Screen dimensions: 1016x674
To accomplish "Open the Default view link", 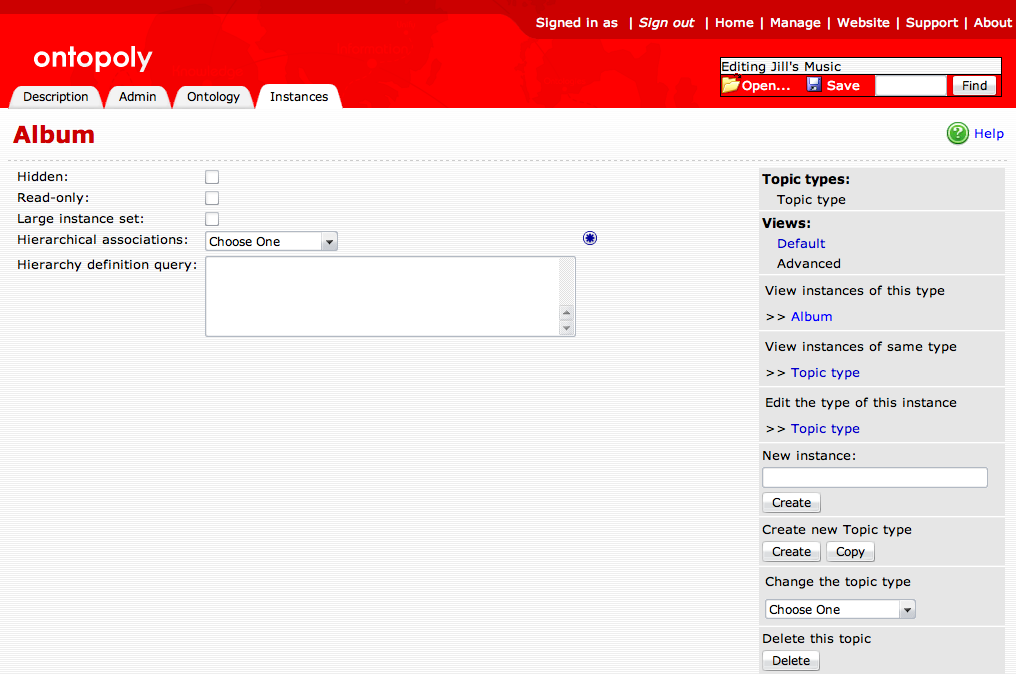I will (x=800, y=243).
